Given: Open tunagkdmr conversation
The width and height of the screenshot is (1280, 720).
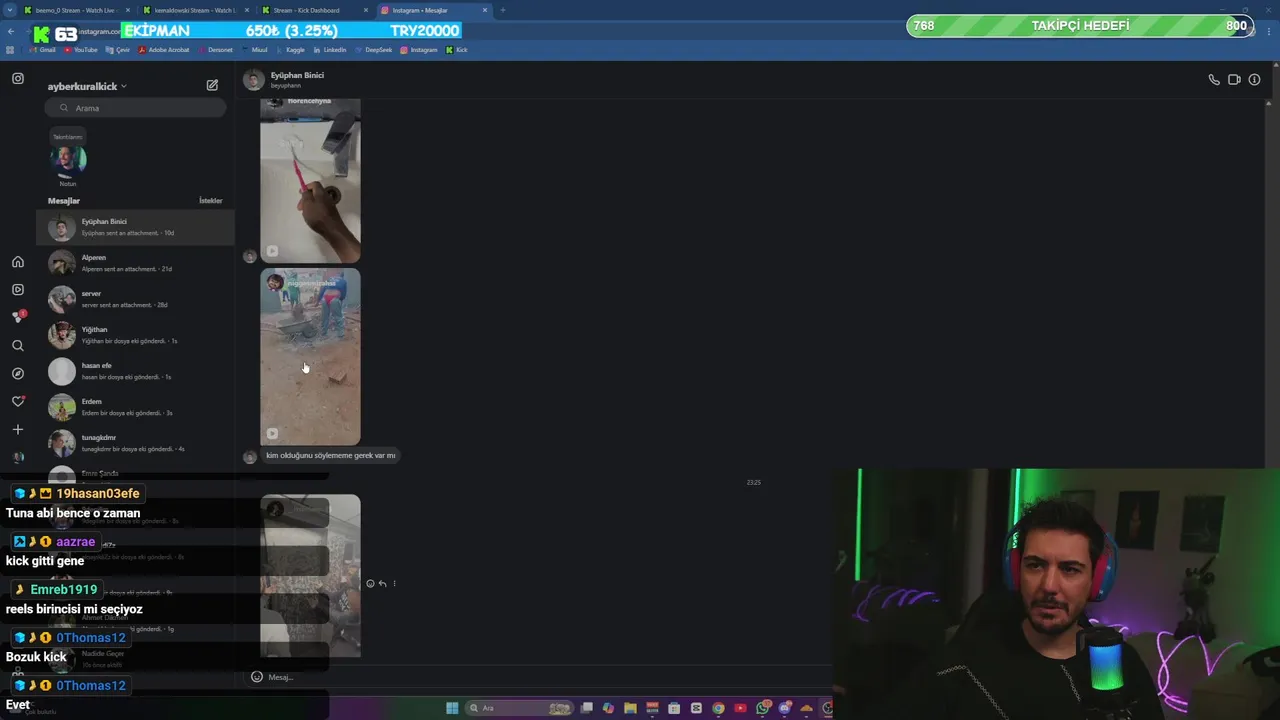Looking at the screenshot, I should [x=135, y=443].
